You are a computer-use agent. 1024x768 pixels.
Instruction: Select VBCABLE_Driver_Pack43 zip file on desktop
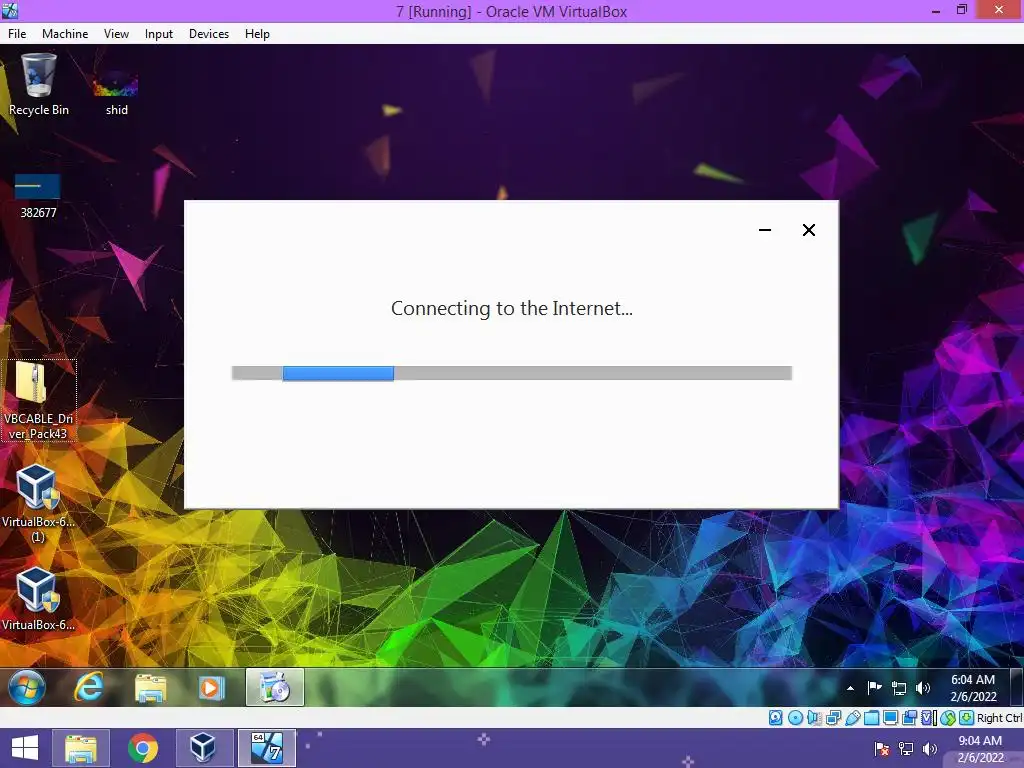point(39,400)
